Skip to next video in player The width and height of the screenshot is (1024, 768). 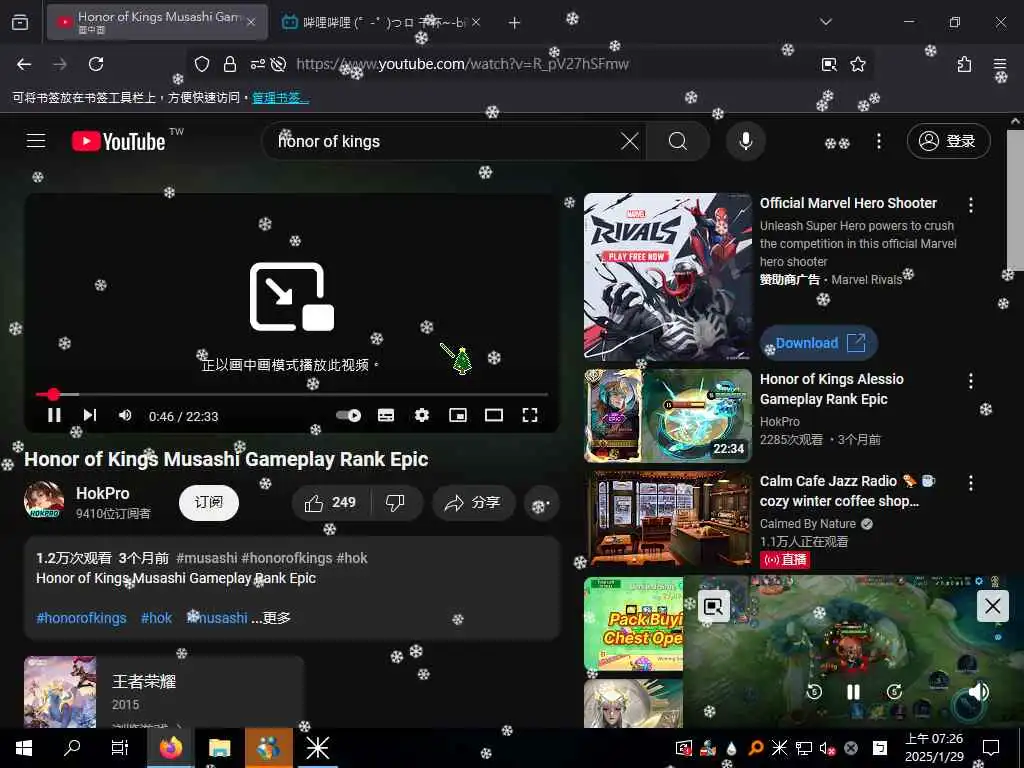click(x=89, y=415)
